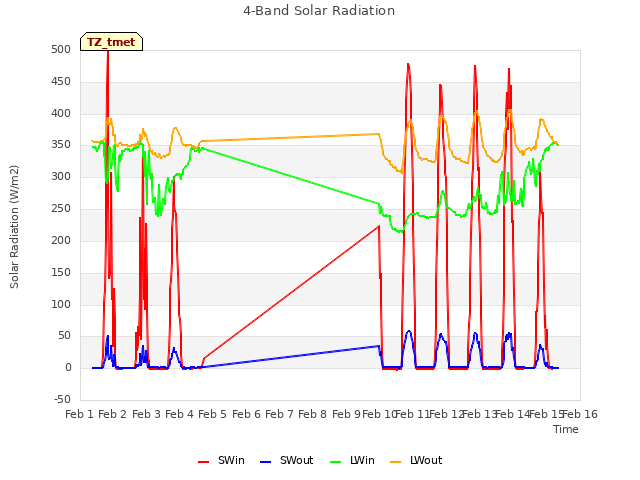
Task: Click the Feb 9 x-axis label
Action: 346,415
